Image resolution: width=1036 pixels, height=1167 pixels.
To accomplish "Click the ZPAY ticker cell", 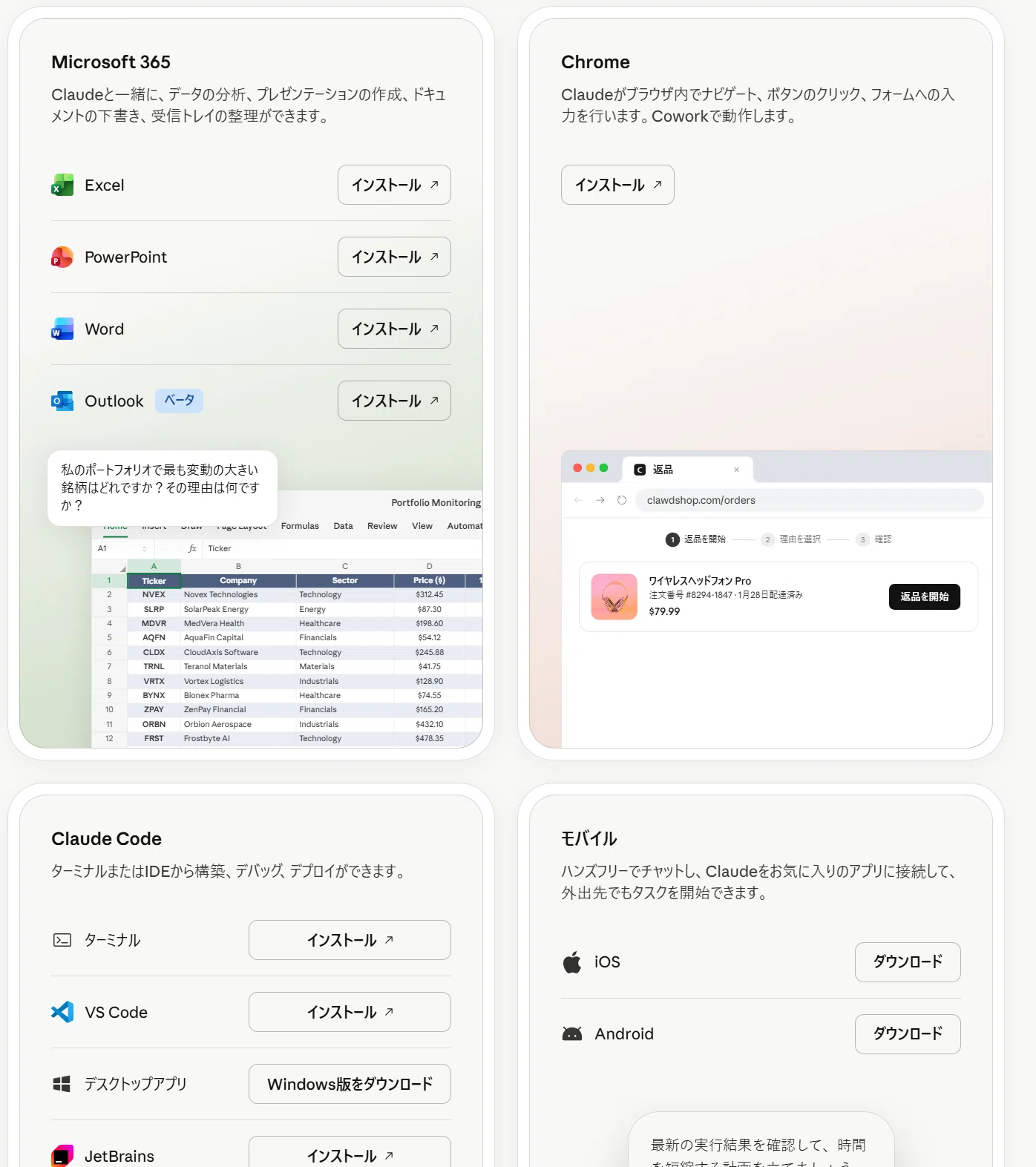I will point(154,710).
